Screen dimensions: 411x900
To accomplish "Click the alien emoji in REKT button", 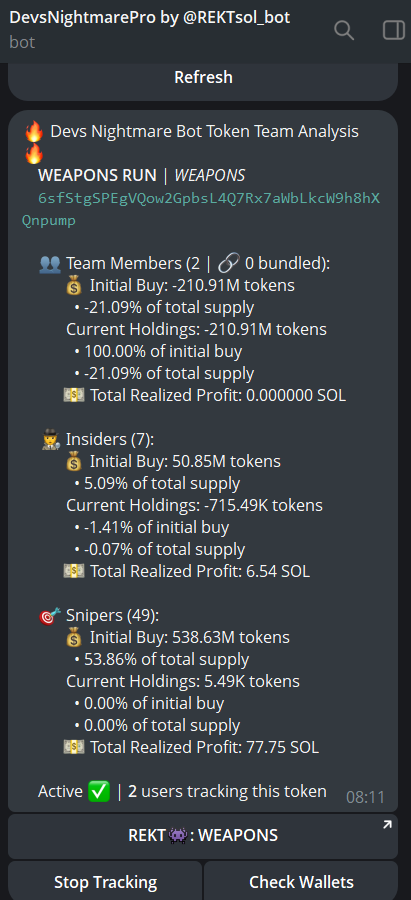I will (x=176, y=835).
